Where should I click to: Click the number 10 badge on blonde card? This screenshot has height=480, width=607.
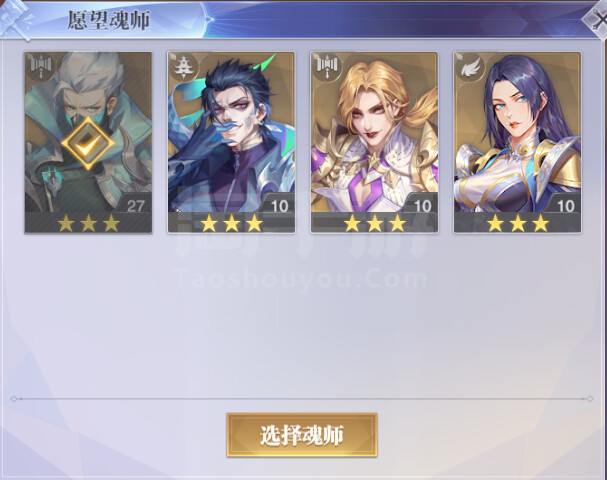[x=422, y=206]
